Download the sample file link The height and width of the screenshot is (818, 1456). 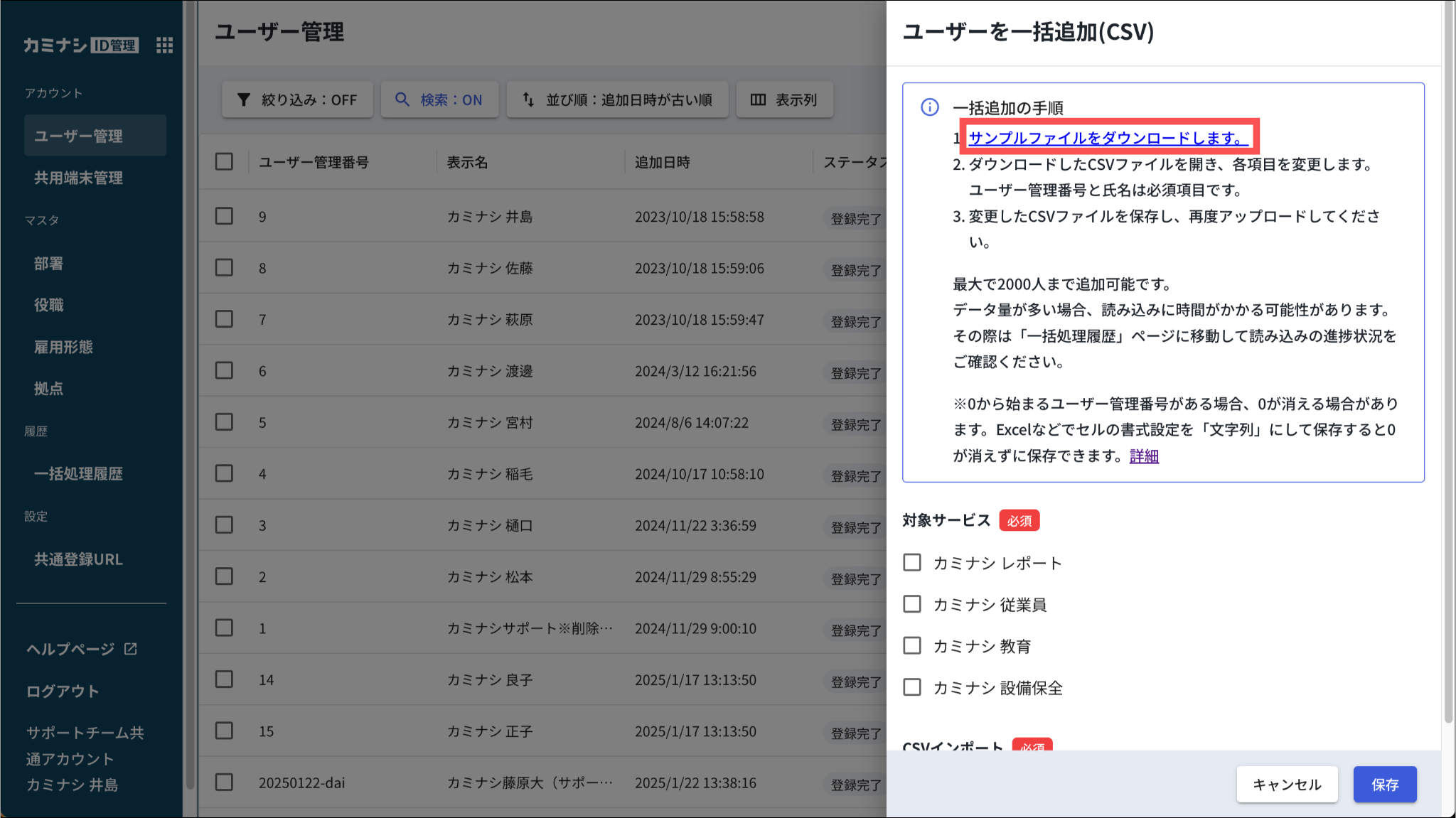pyautogui.click(x=1107, y=138)
